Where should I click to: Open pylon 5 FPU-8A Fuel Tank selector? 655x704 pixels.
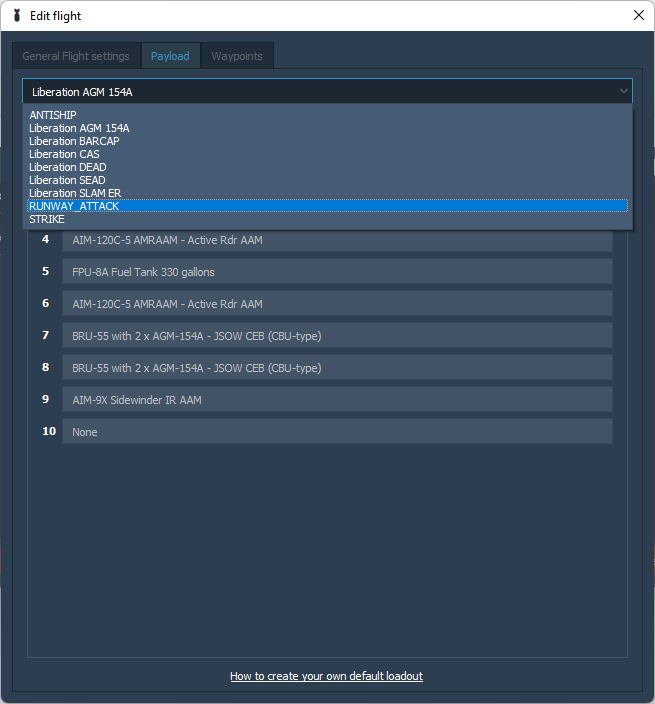[x=337, y=272]
